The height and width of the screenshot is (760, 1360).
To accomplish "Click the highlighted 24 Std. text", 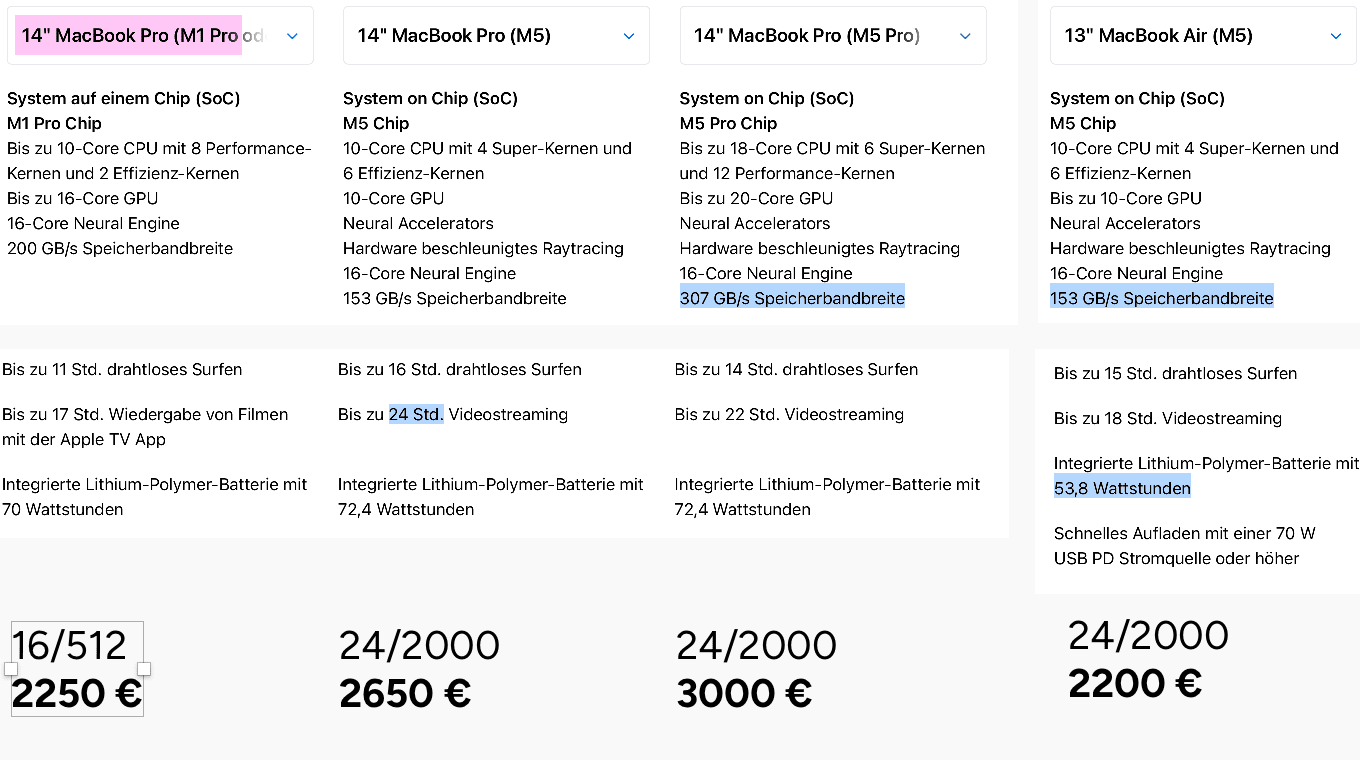I will tap(416, 414).
